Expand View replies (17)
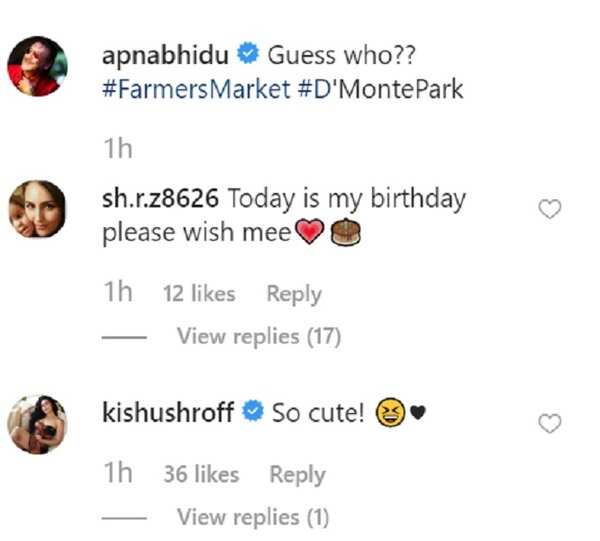This screenshot has height=541, width=600. [259, 337]
